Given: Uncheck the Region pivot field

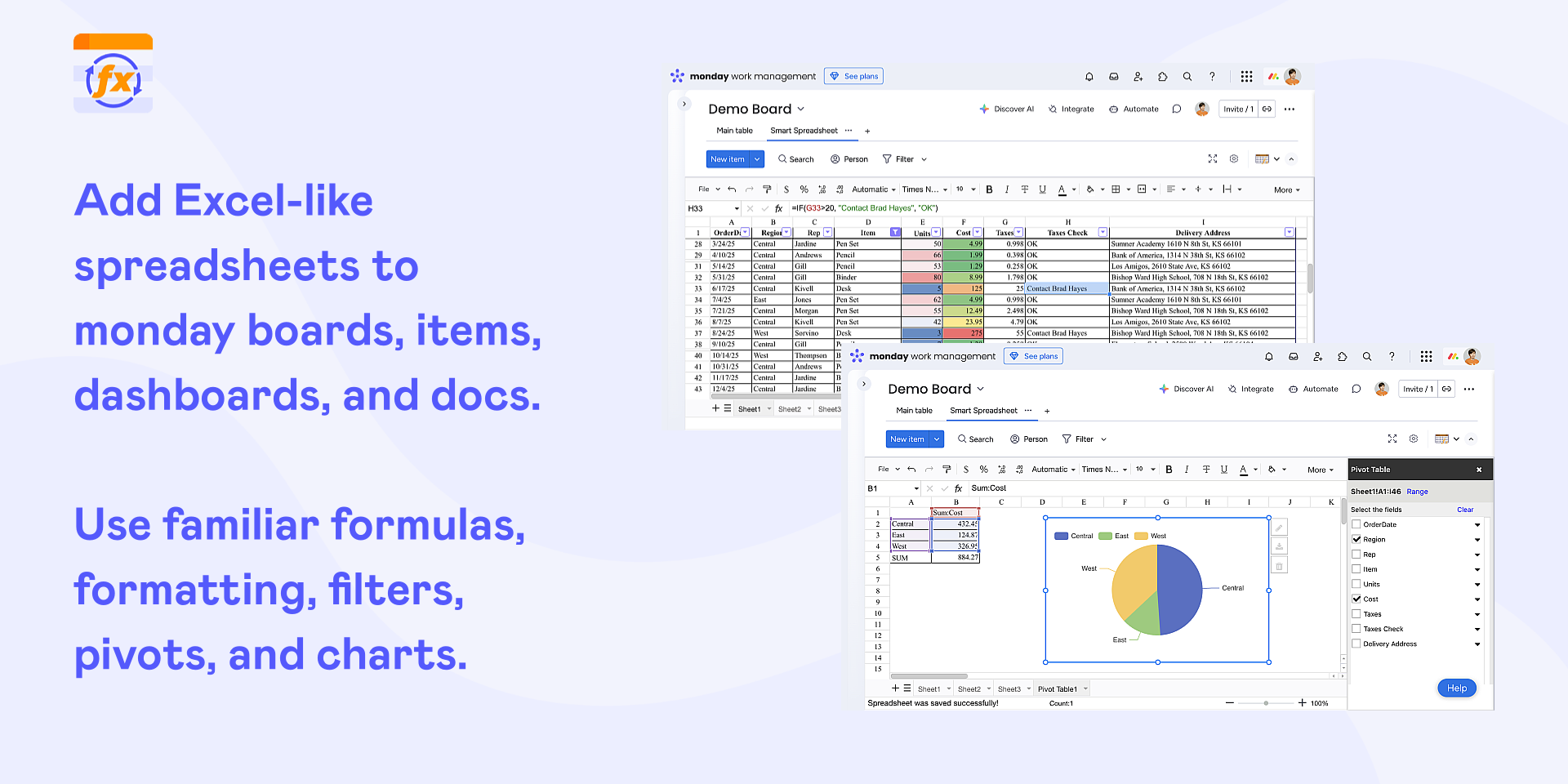Looking at the screenshot, I should (1356, 539).
